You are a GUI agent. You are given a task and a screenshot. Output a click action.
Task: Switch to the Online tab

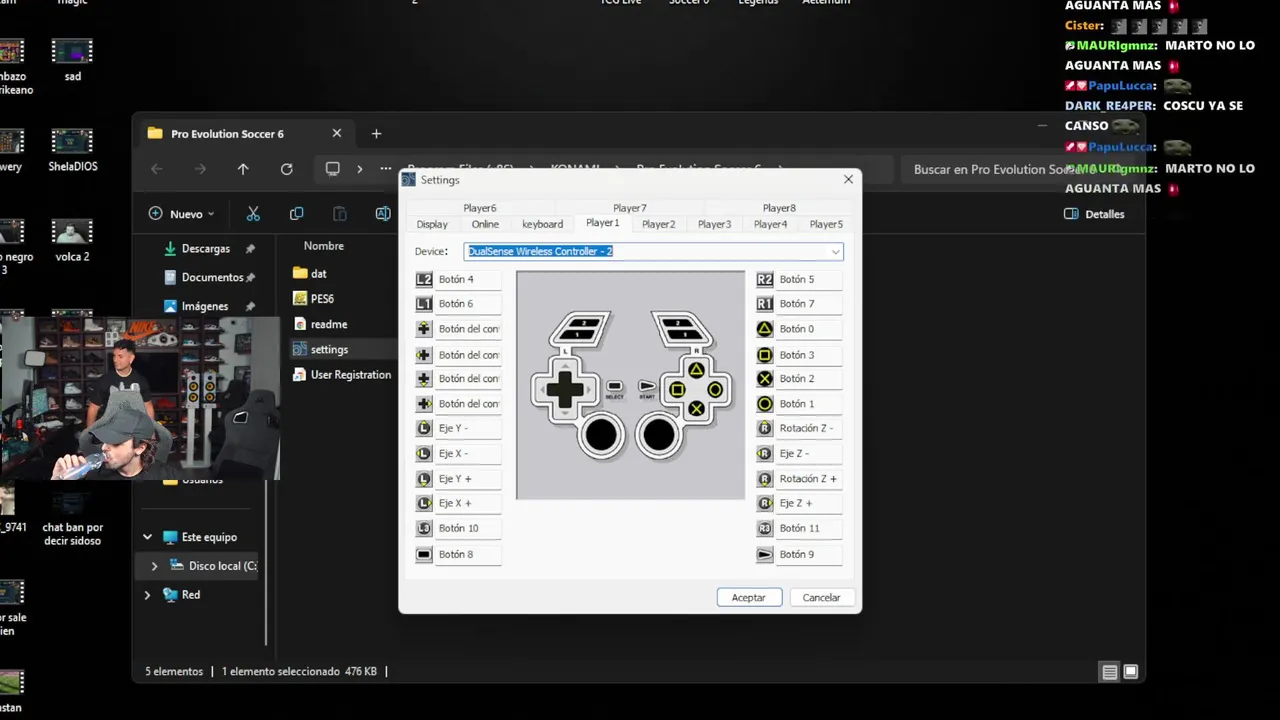click(485, 224)
